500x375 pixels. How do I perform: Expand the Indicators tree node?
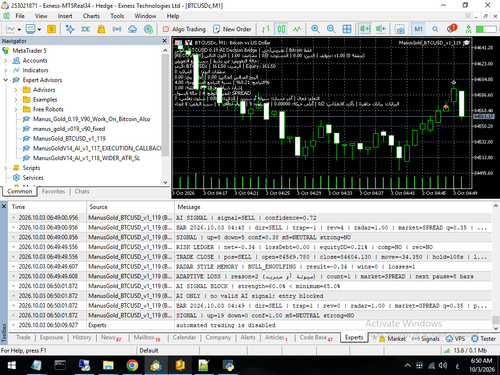(x=6, y=70)
